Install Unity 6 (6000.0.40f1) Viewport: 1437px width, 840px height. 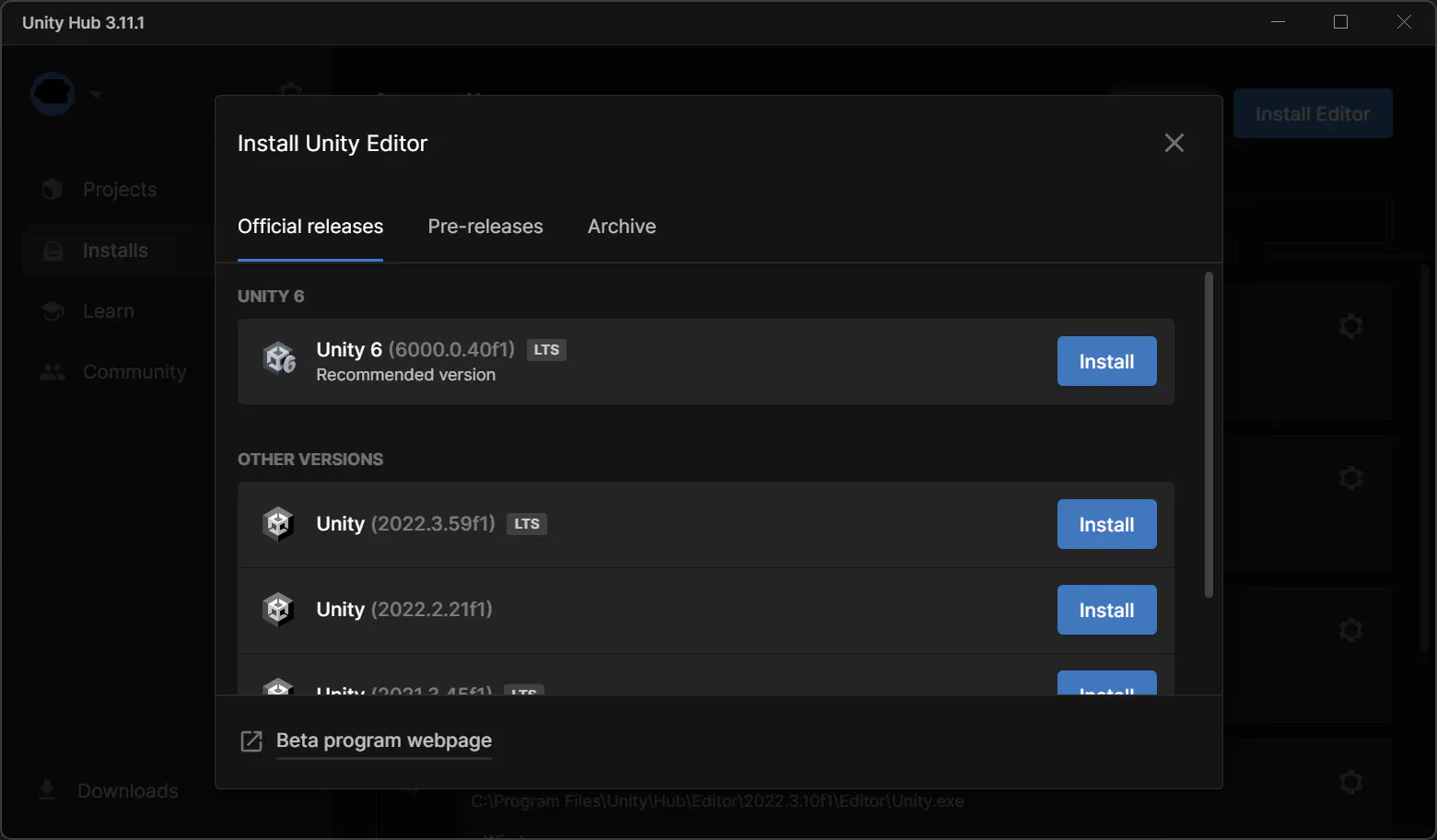(x=1106, y=361)
